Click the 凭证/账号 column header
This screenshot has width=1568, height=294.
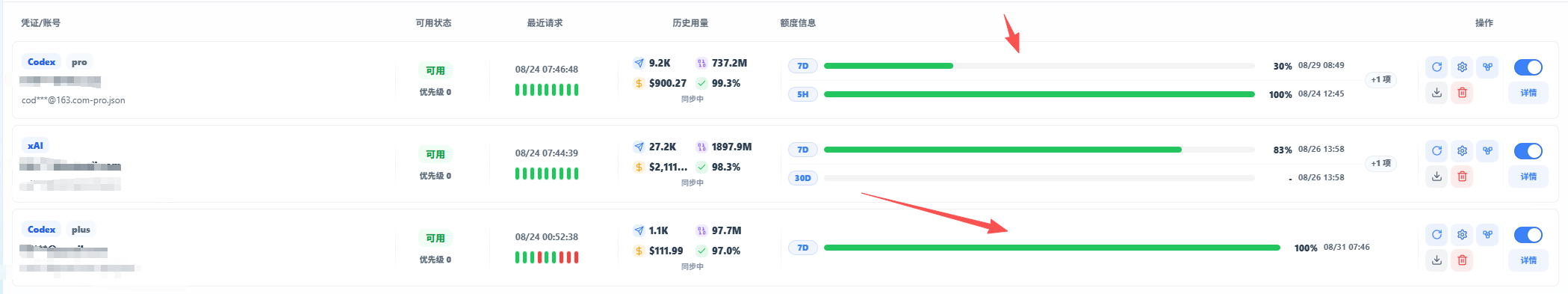pyautogui.click(x=40, y=23)
